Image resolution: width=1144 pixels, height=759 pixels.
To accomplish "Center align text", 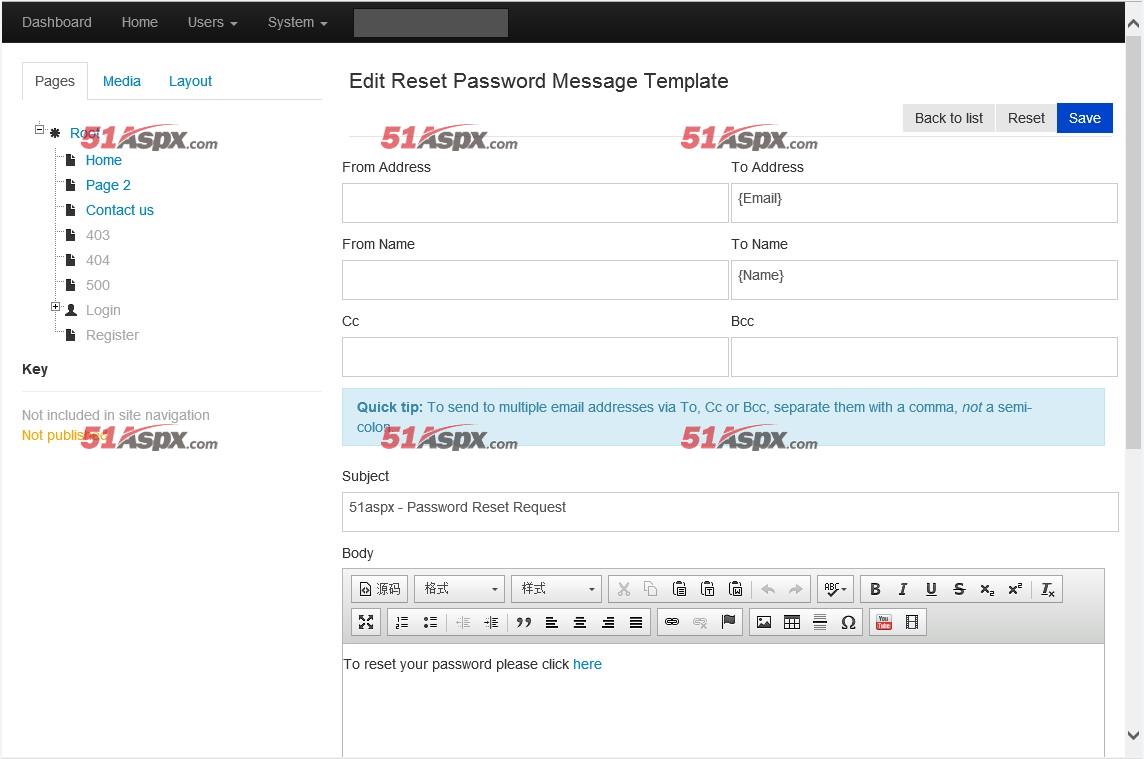I will (x=580, y=623).
